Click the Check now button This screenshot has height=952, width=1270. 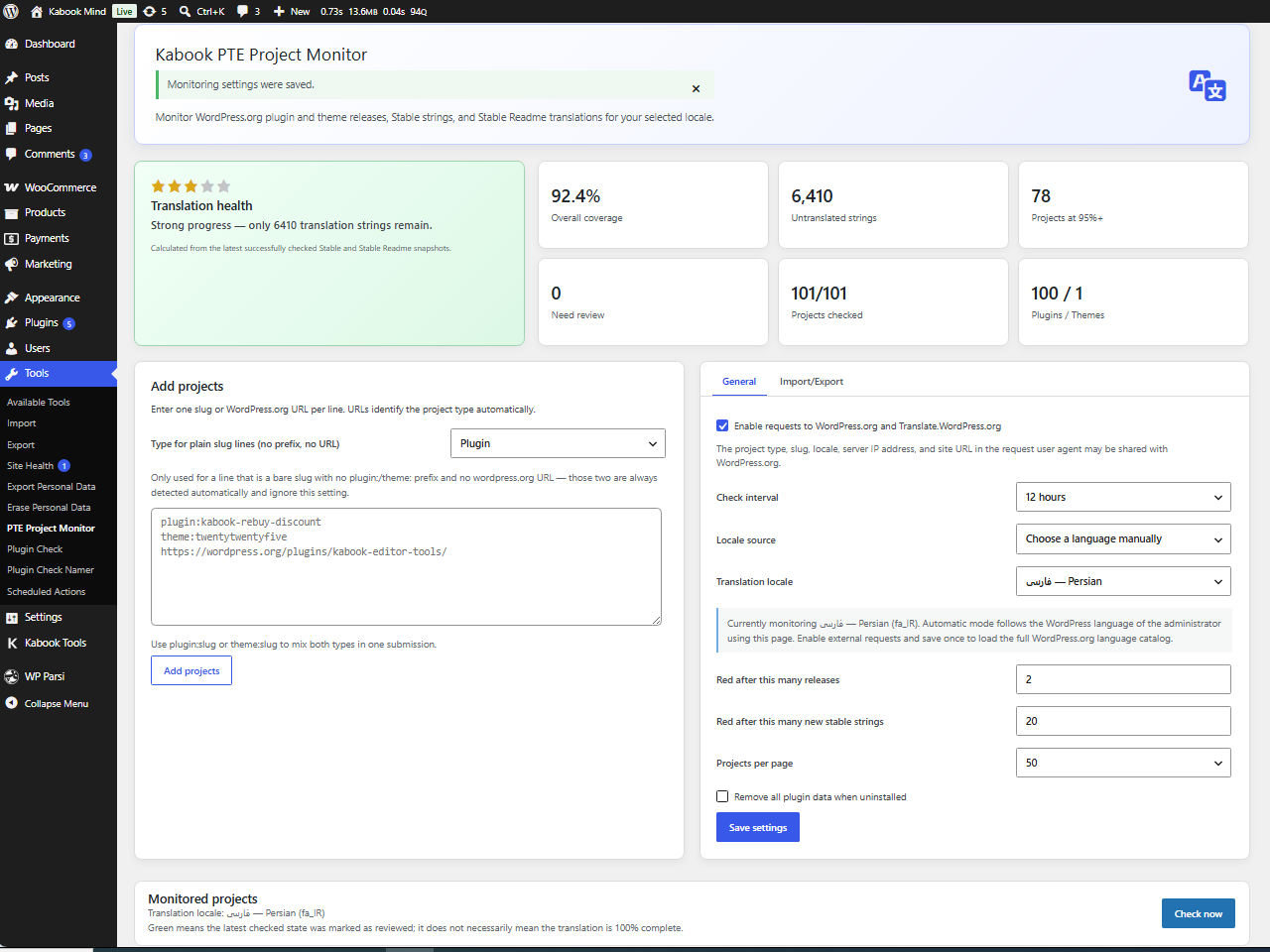[x=1199, y=913]
